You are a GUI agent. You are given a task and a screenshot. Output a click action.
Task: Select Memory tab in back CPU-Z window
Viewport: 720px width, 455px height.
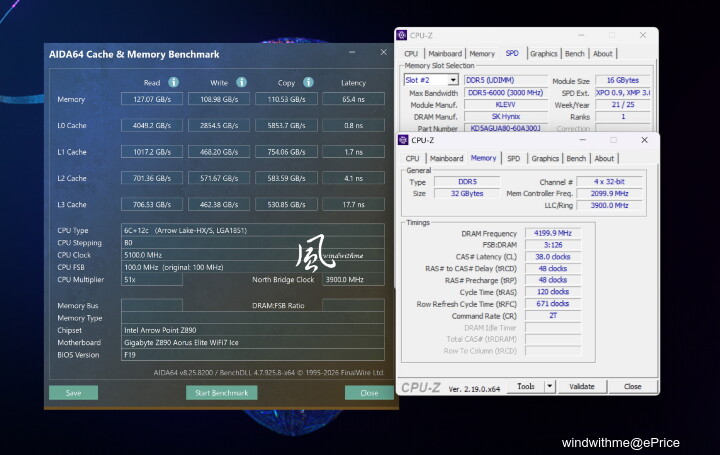pyautogui.click(x=482, y=54)
